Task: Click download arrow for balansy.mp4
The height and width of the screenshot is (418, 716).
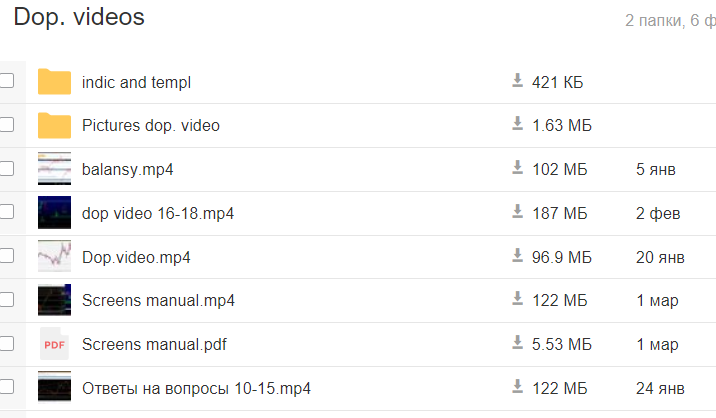Action: (x=518, y=168)
